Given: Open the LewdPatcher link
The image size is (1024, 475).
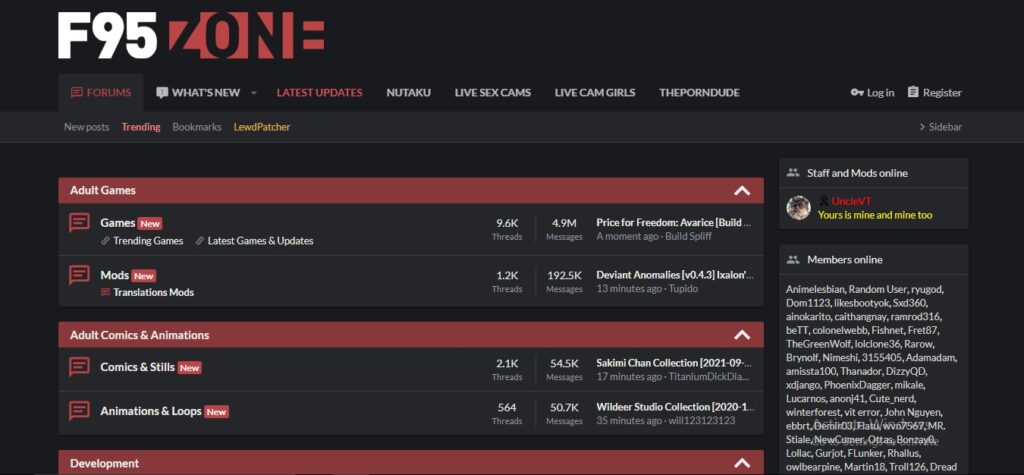Looking at the screenshot, I should [262, 127].
